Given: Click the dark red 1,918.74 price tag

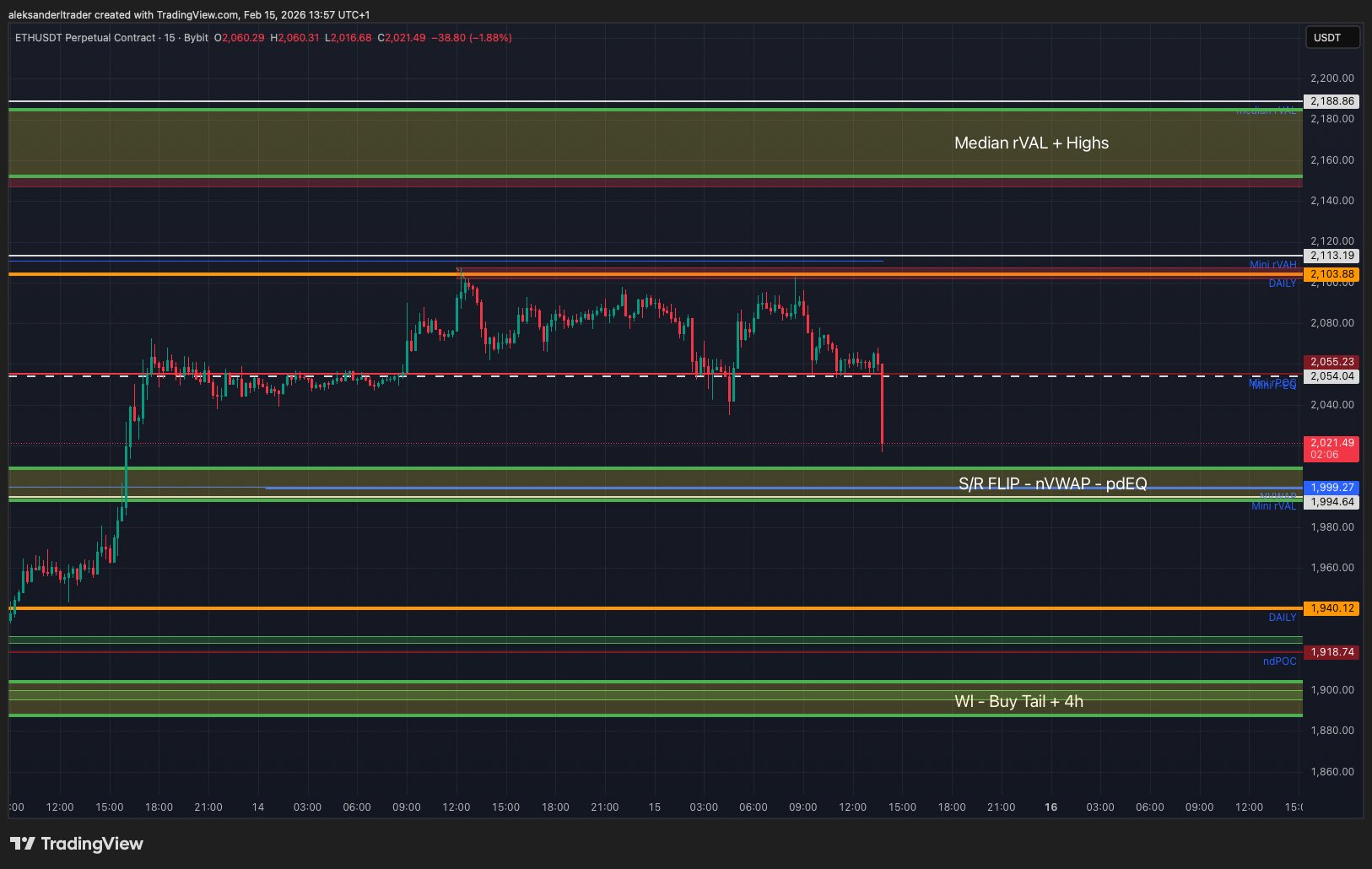Looking at the screenshot, I should 1331,652.
